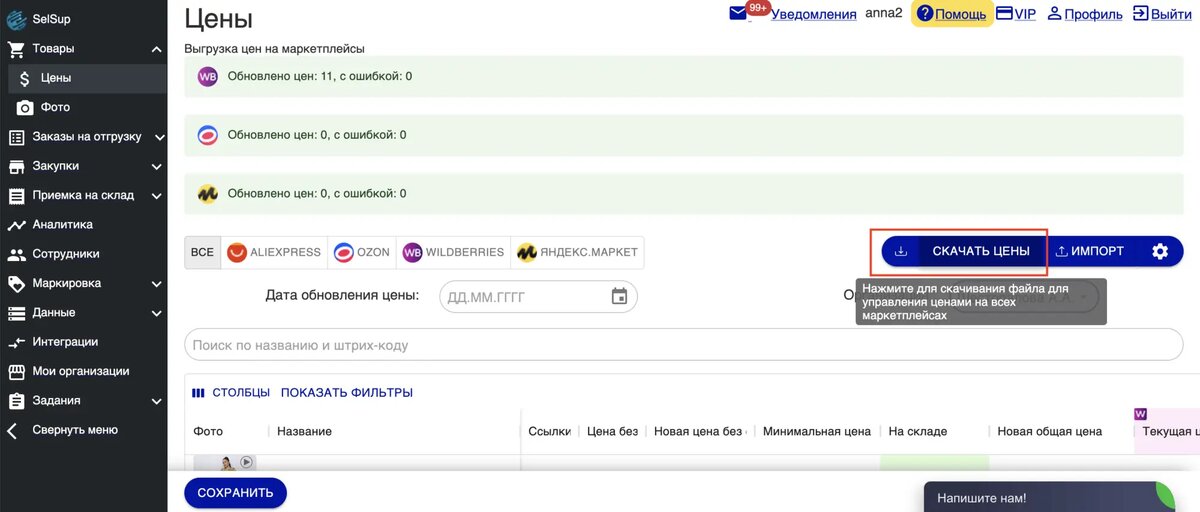Click the Выйти exit icon
The width and height of the screenshot is (1200, 512).
point(1141,14)
